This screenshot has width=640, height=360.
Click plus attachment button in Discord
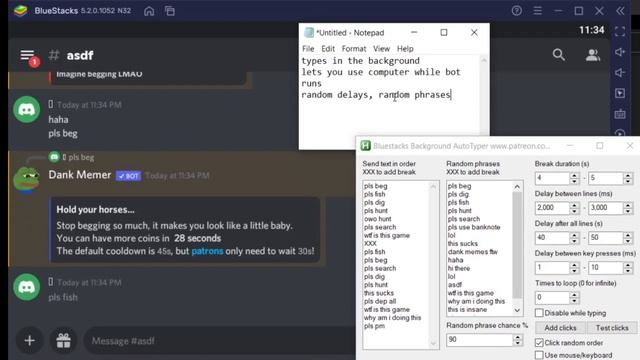tap(29, 340)
